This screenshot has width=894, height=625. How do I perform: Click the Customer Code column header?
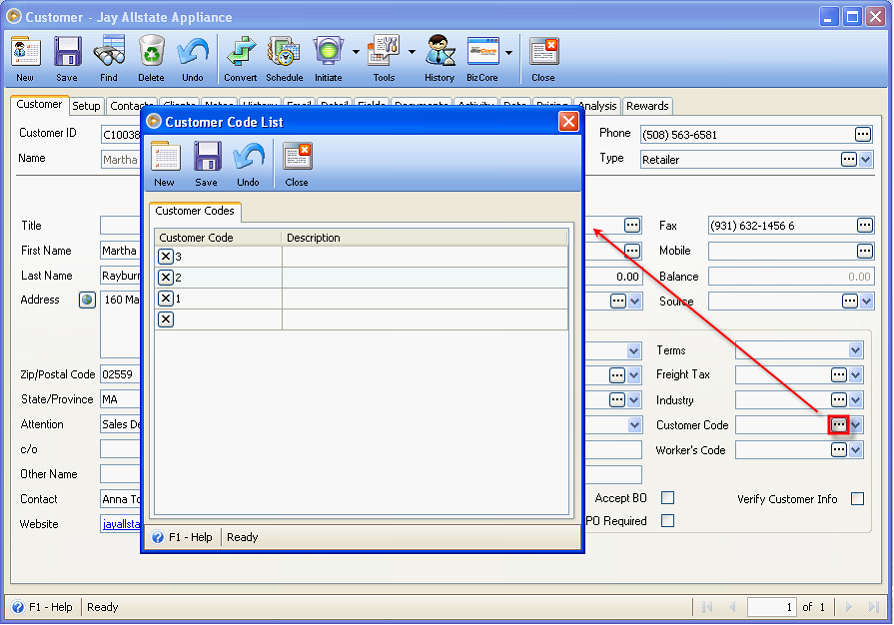click(218, 238)
